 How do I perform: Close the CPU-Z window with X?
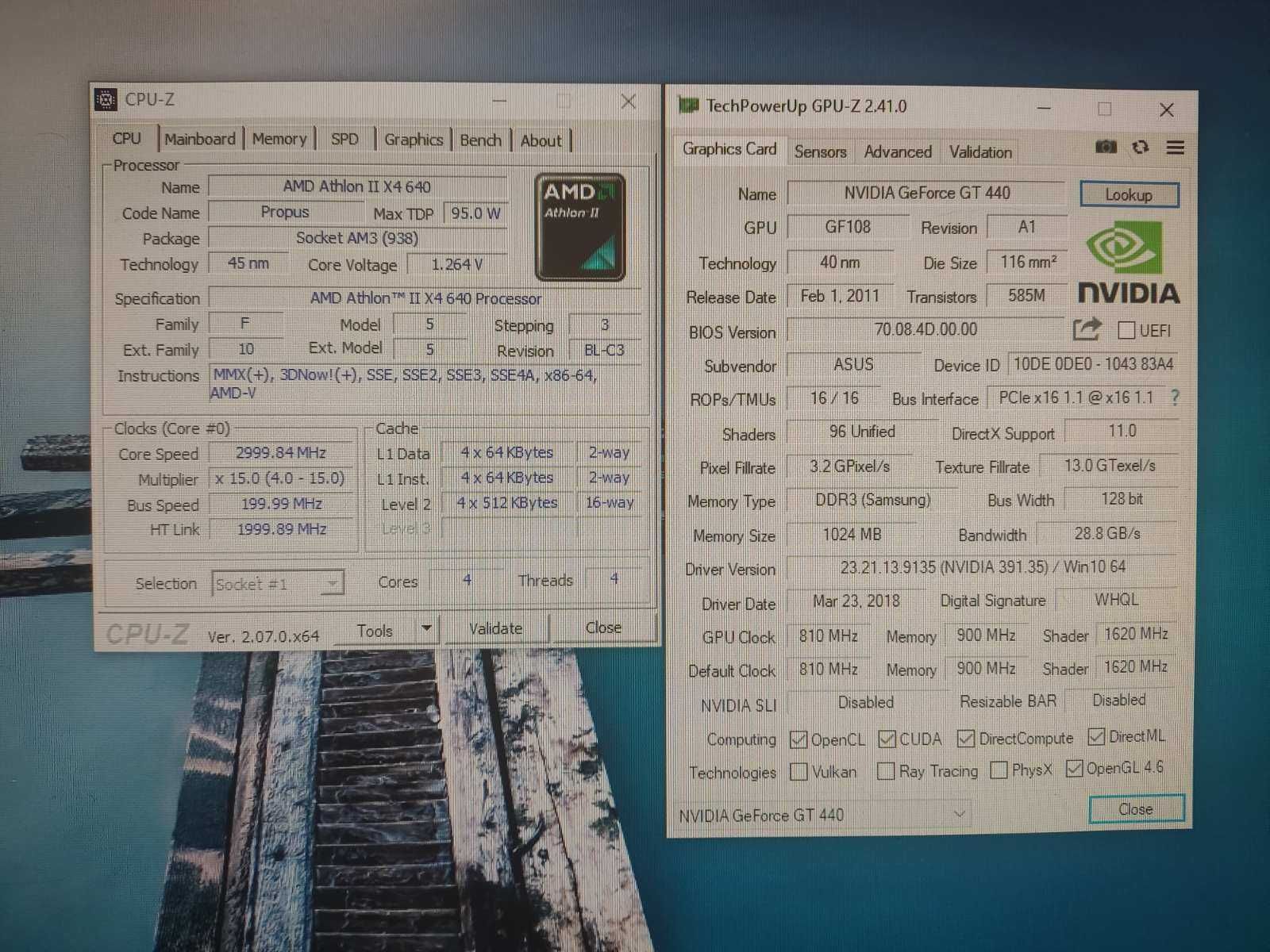point(629,102)
